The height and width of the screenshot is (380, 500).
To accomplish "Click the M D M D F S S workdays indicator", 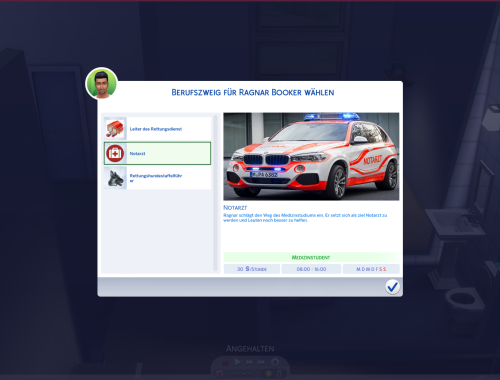I will (x=371, y=269).
